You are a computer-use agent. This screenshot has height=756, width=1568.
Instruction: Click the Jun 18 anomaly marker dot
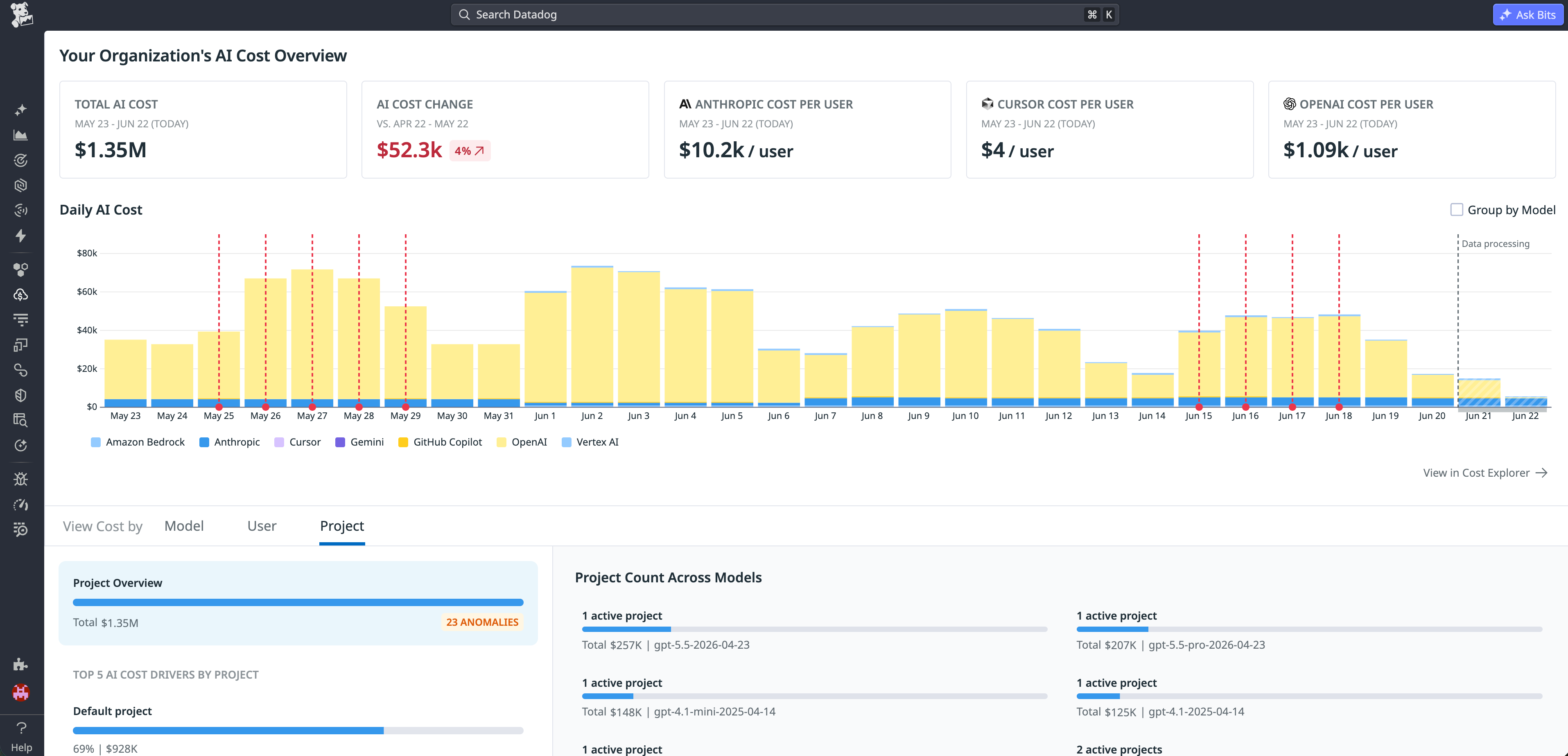click(x=1339, y=407)
